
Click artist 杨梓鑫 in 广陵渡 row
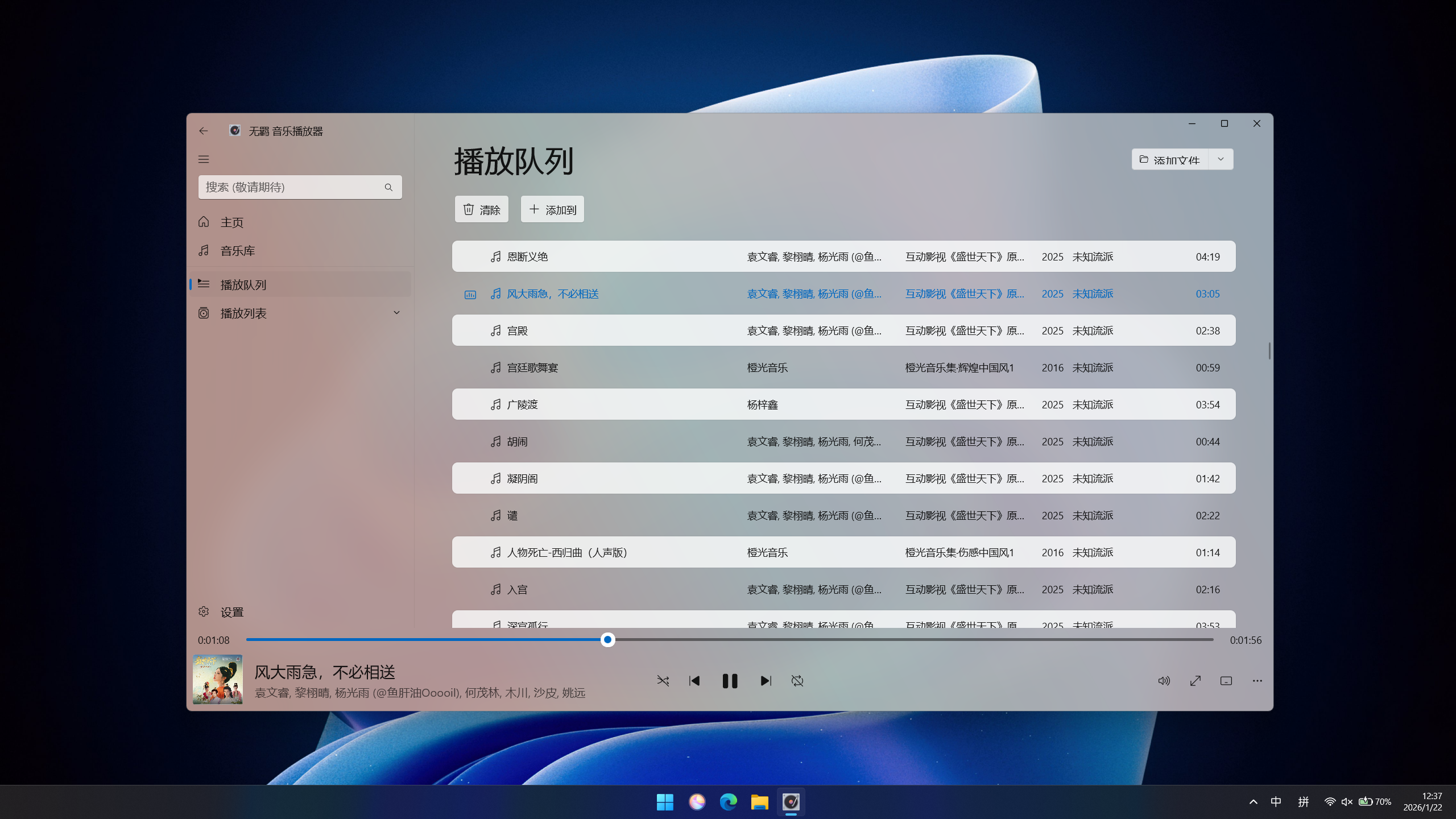pos(763,405)
